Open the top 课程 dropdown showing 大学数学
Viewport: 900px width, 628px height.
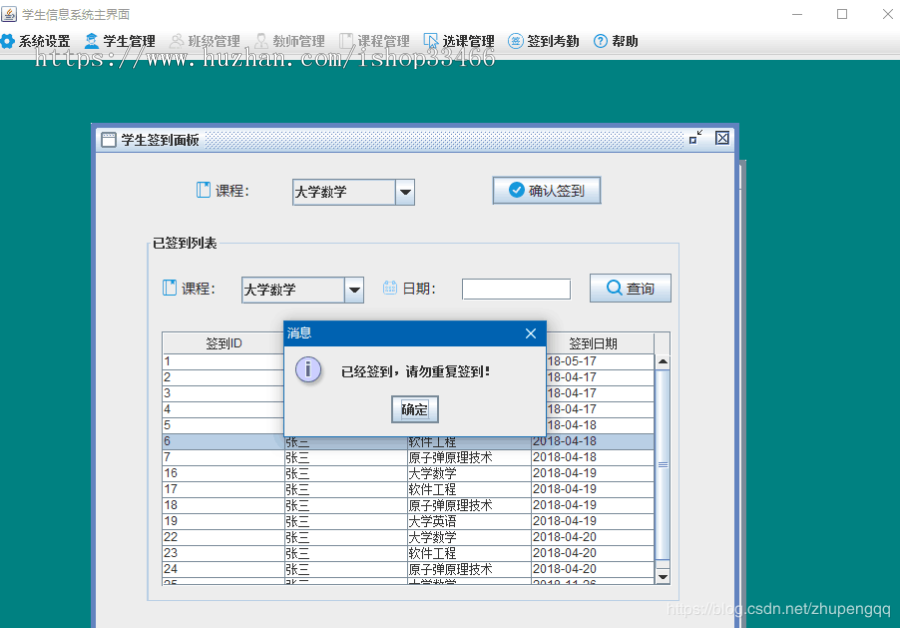click(x=405, y=191)
